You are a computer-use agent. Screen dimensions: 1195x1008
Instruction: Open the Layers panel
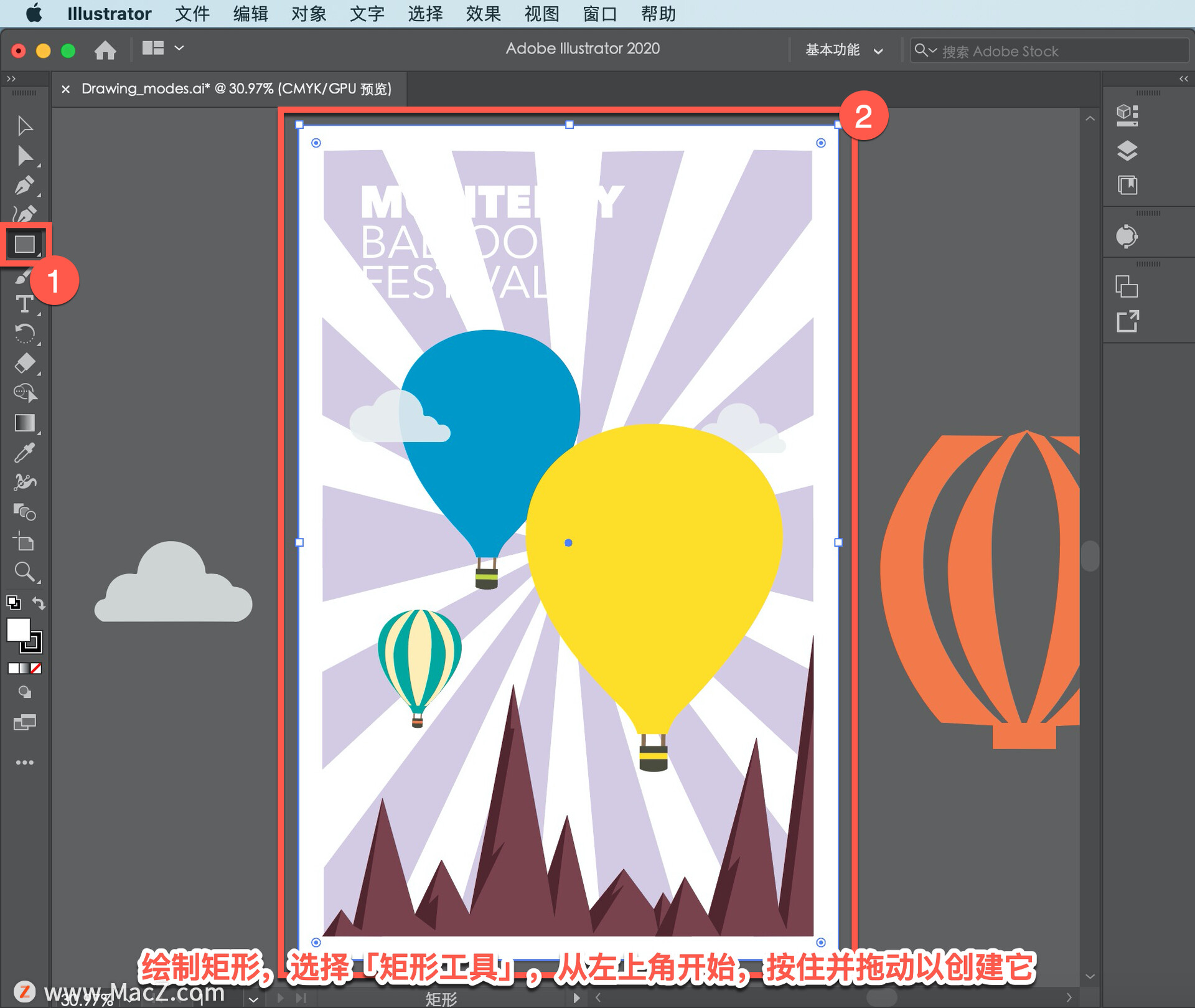pyautogui.click(x=1127, y=151)
